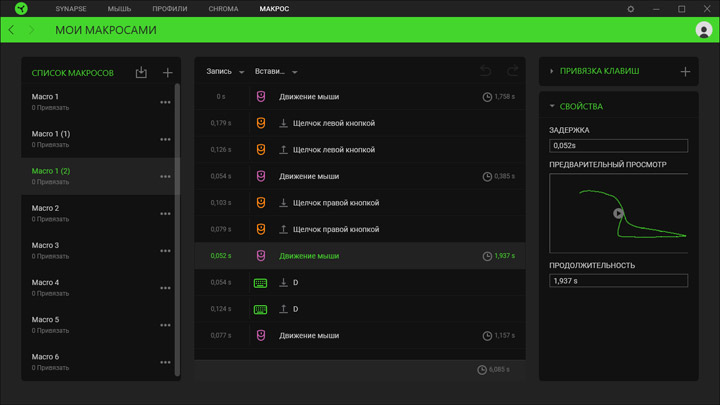This screenshot has width=720, height=405.
Task: Import macro via download icon
Action: (141, 72)
